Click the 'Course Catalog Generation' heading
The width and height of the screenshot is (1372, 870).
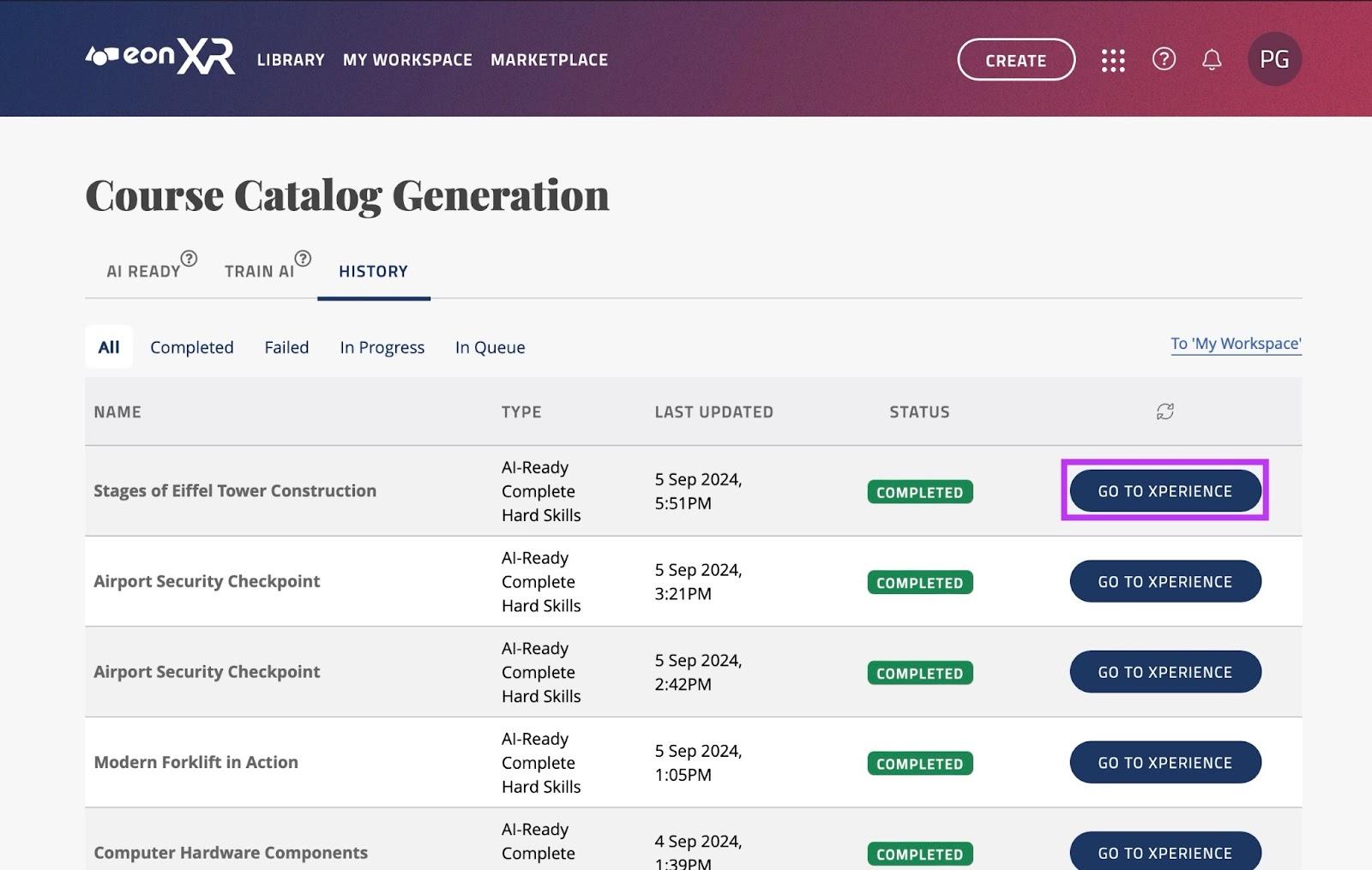(x=347, y=196)
